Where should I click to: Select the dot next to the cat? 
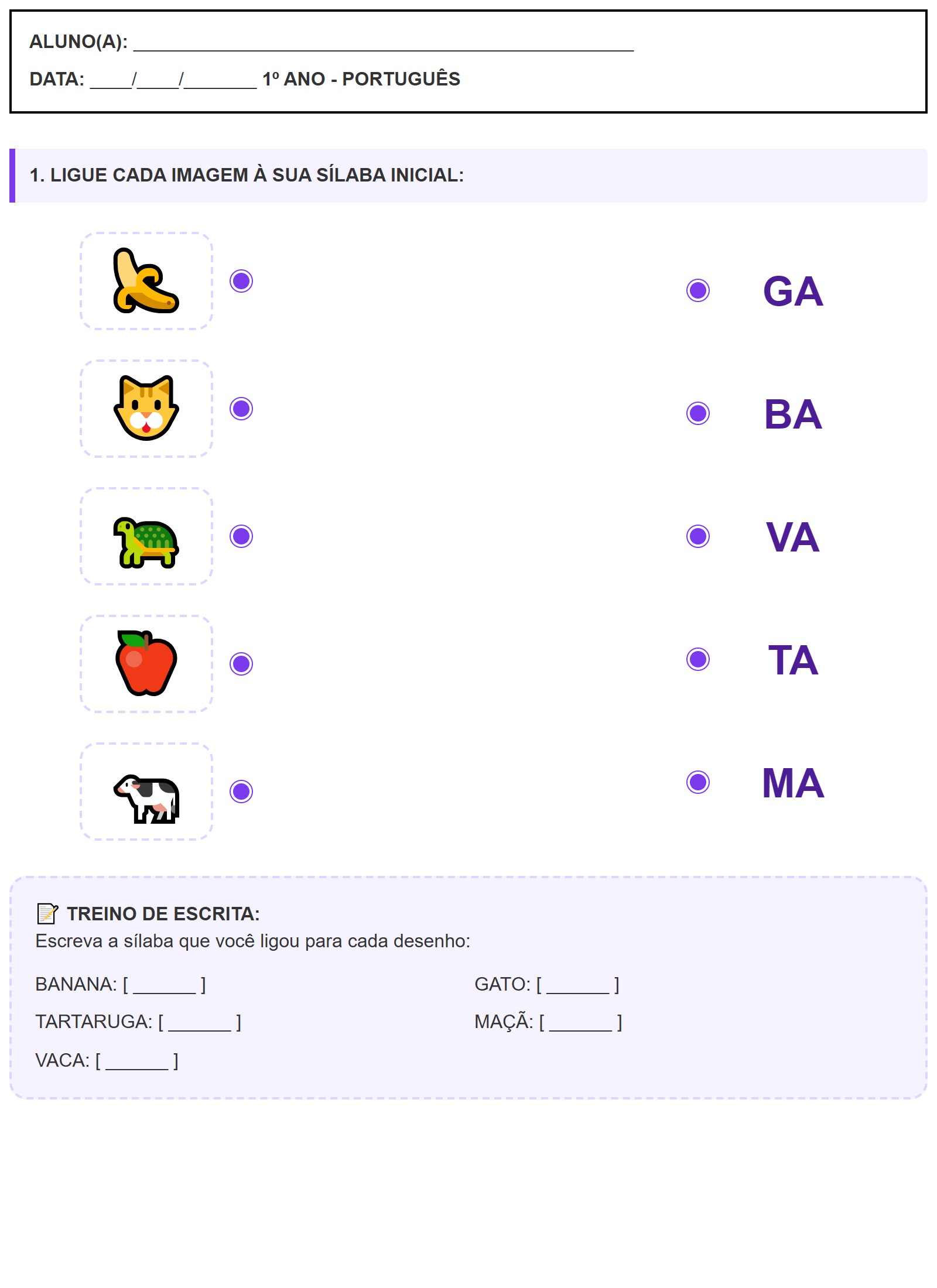(241, 409)
